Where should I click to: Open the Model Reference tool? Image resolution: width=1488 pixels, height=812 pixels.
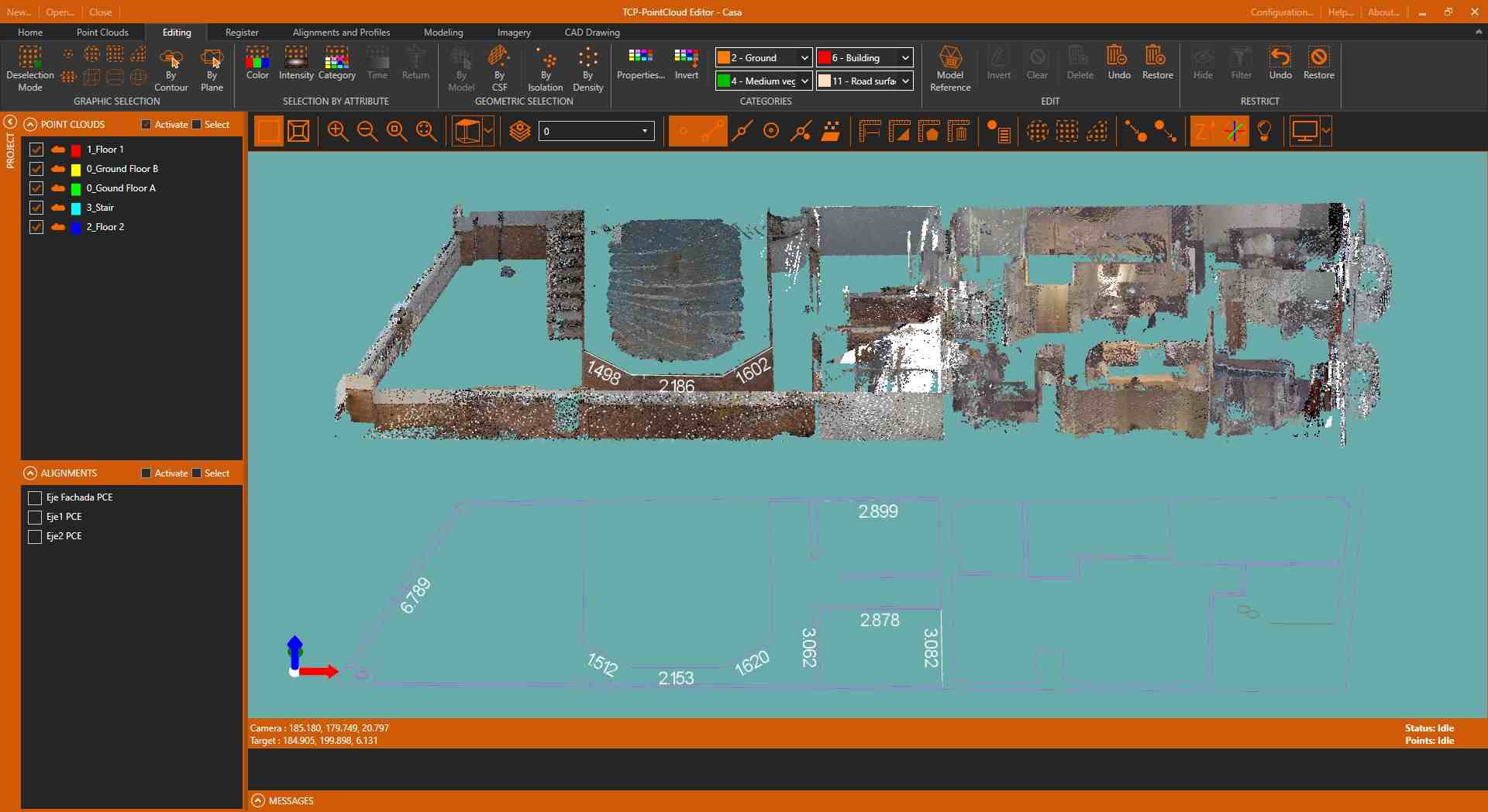[x=950, y=68]
